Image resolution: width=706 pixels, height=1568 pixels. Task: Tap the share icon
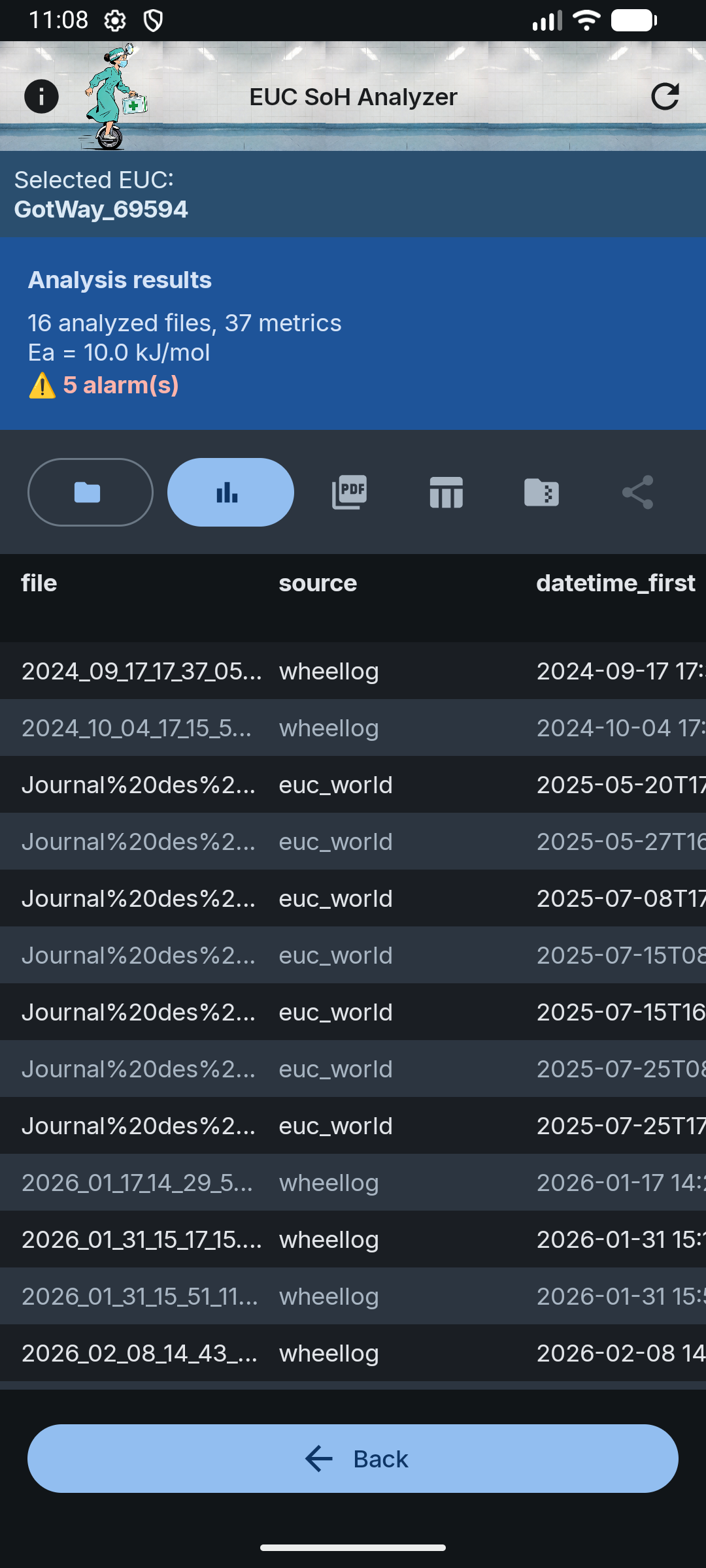coord(637,492)
